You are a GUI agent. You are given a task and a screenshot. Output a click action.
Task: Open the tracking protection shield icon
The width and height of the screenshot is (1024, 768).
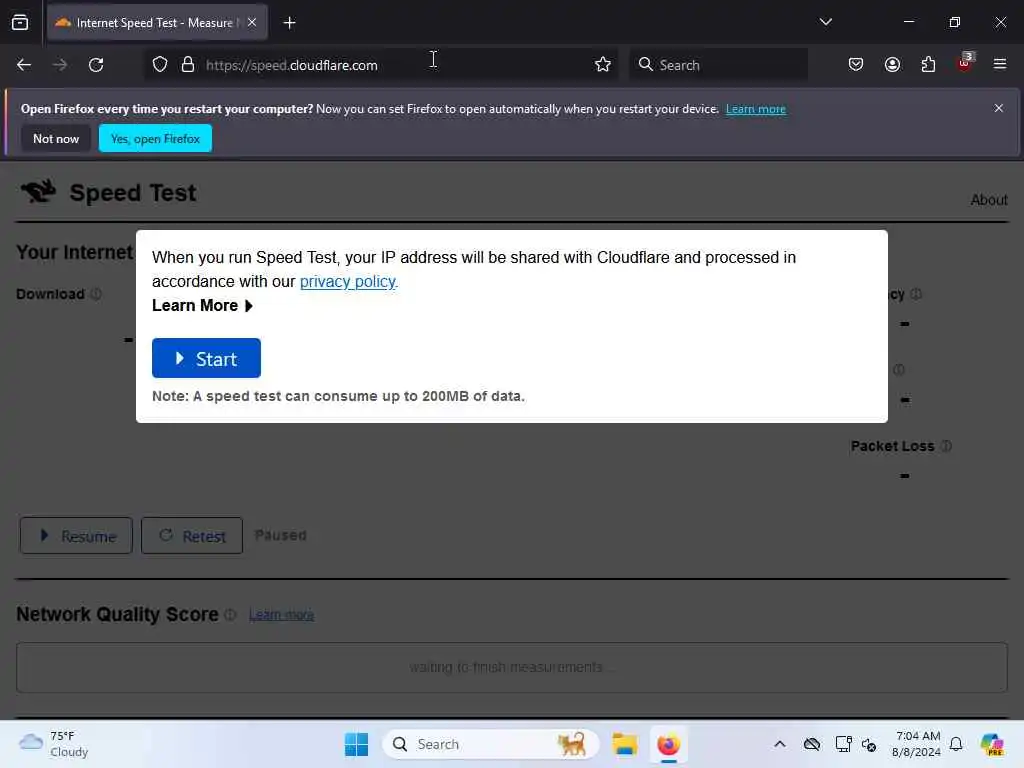point(160,65)
